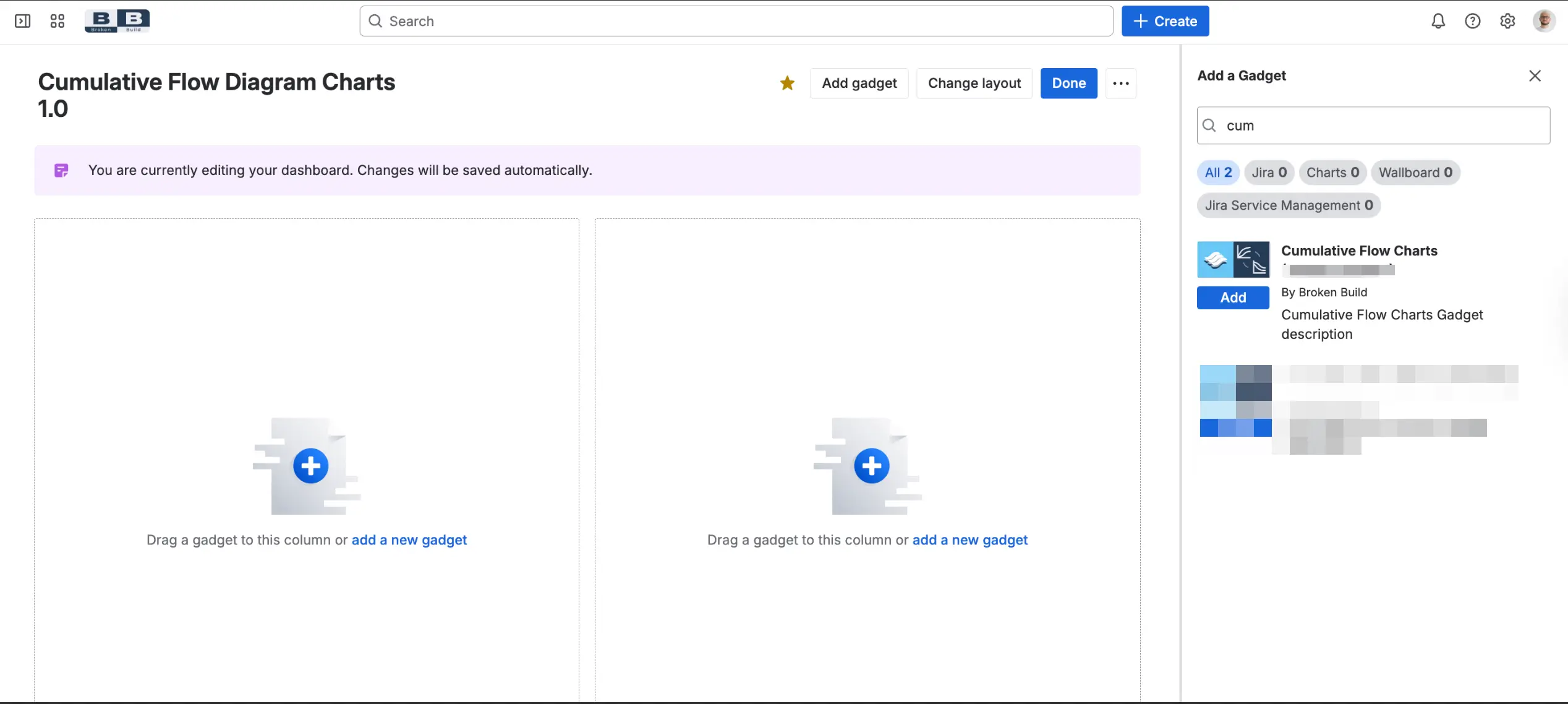Select the Jira Service Management filter
Viewport: 1568px width, 704px height.
point(1288,205)
